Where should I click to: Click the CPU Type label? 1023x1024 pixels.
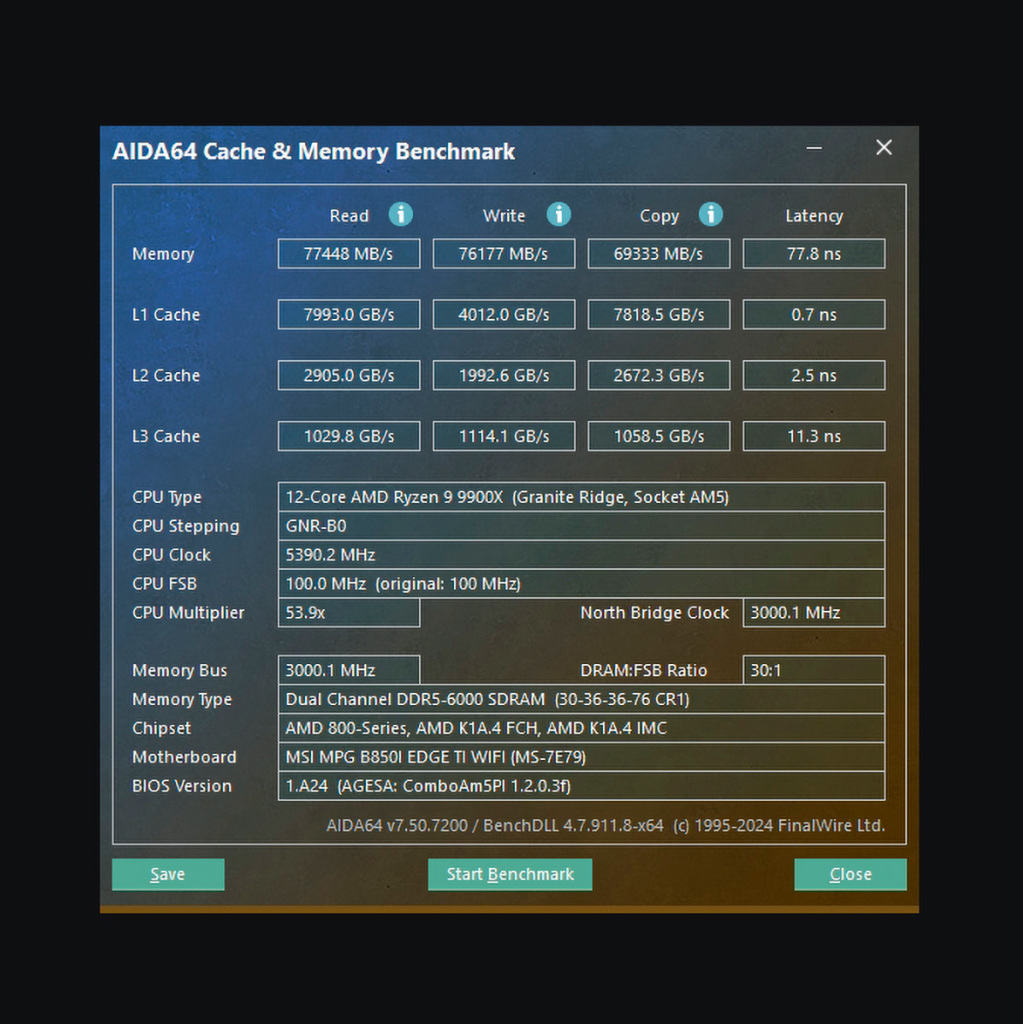pos(167,498)
